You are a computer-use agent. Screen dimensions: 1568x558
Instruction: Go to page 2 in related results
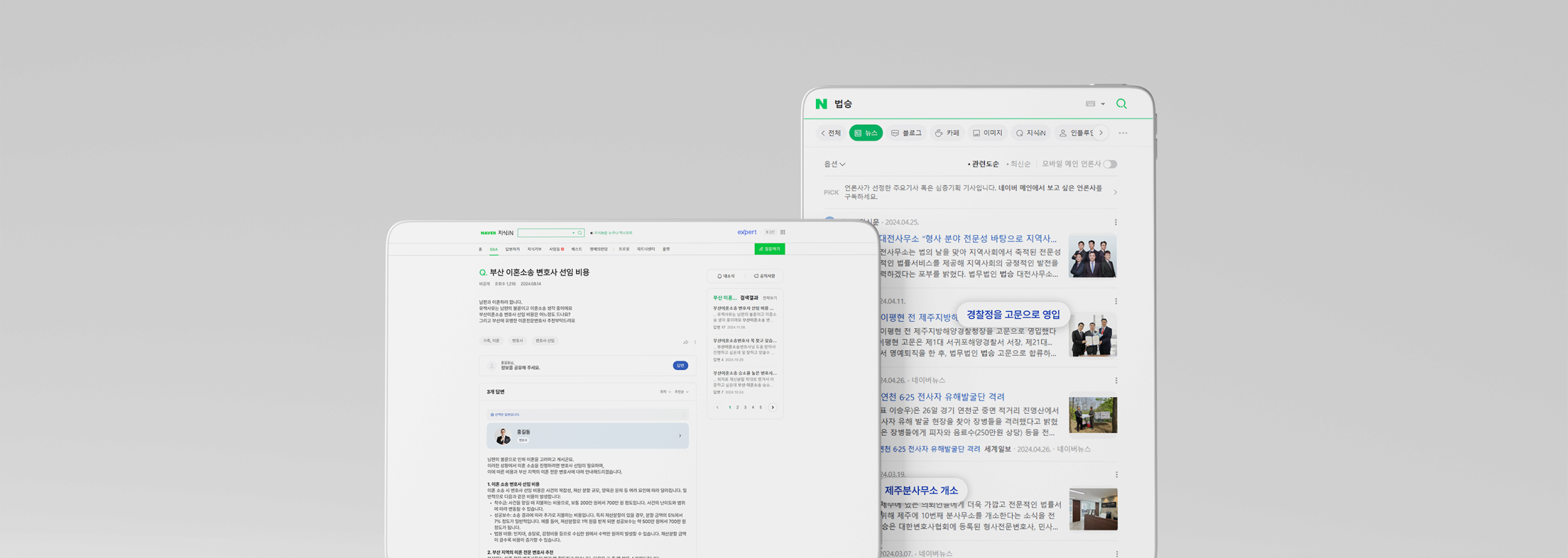click(x=737, y=407)
